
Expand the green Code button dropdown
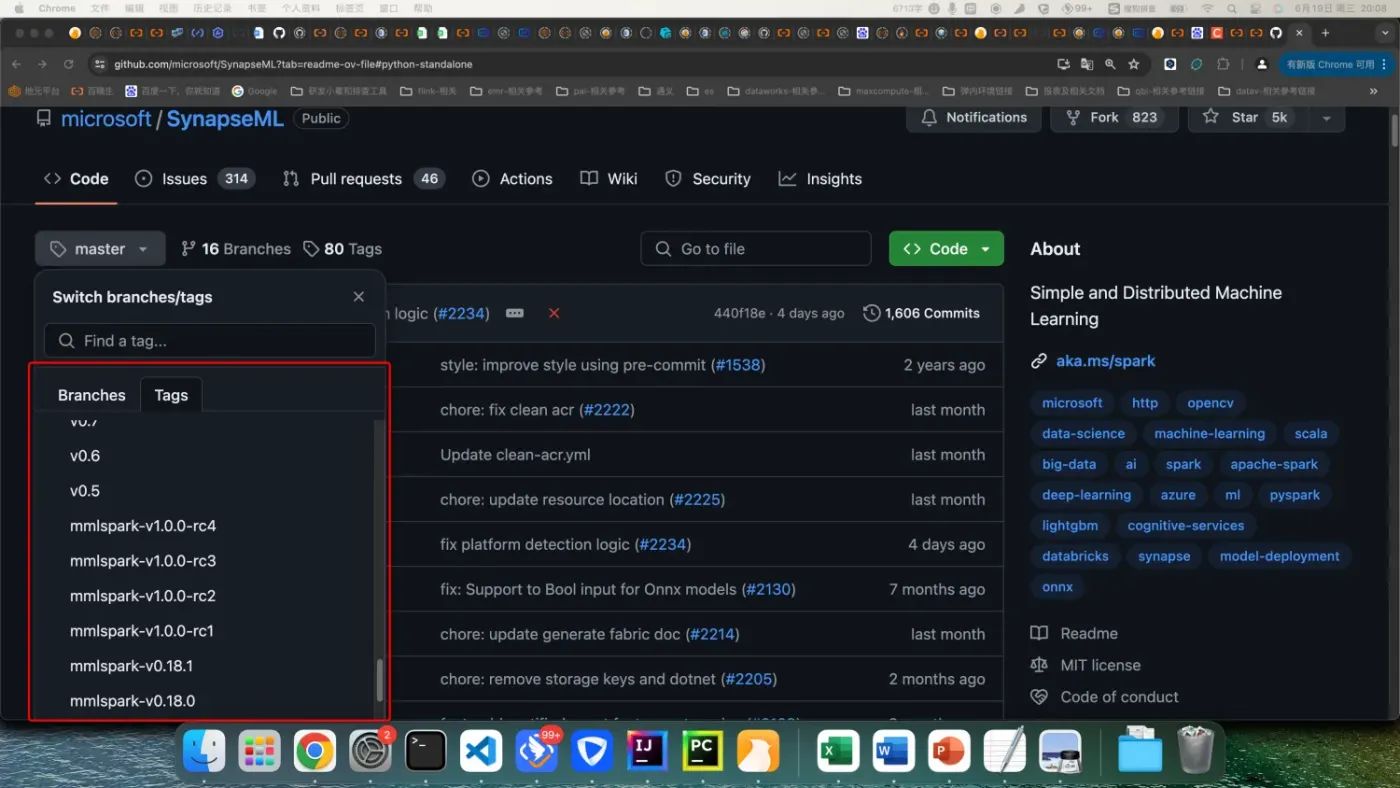coord(946,249)
